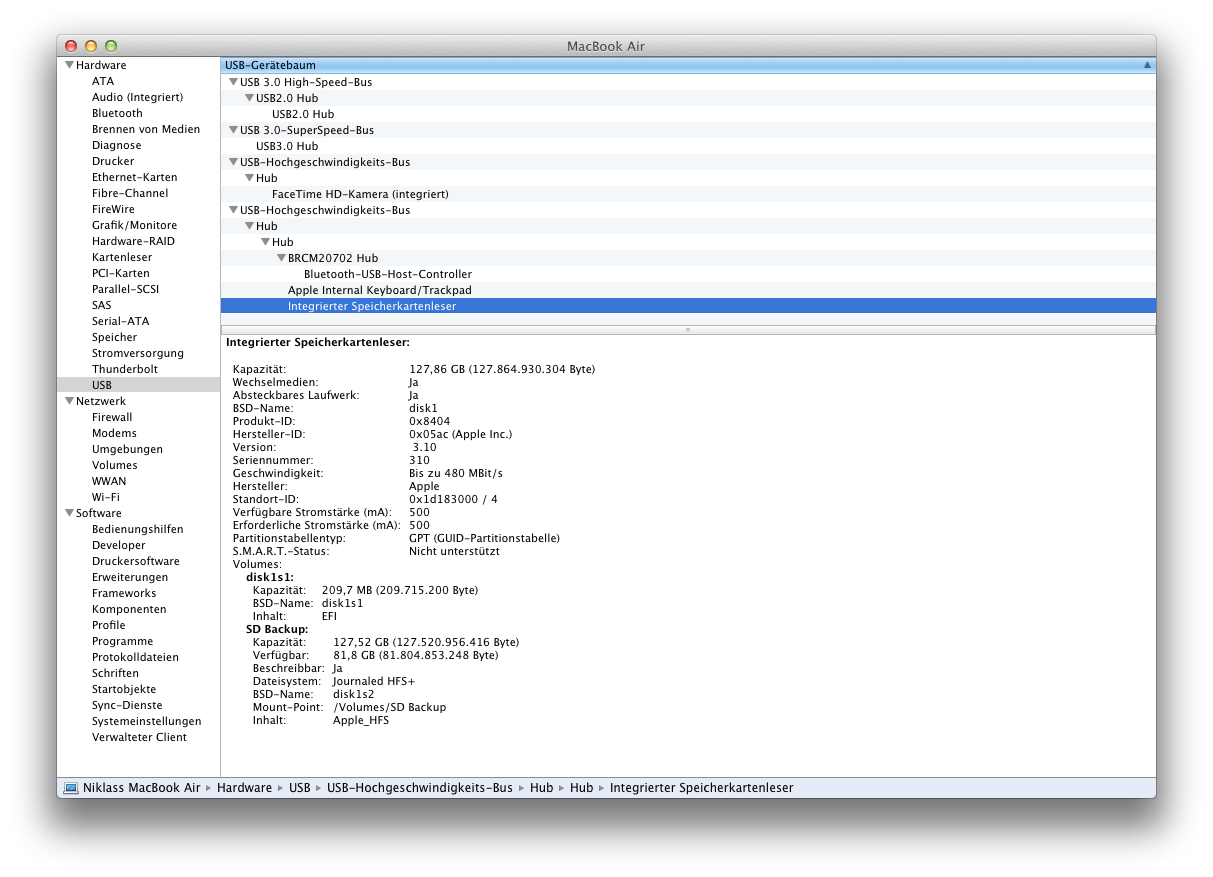Select PCI-Karten in the sidebar
Viewport: 1213px width, 877px height.
tap(121, 273)
